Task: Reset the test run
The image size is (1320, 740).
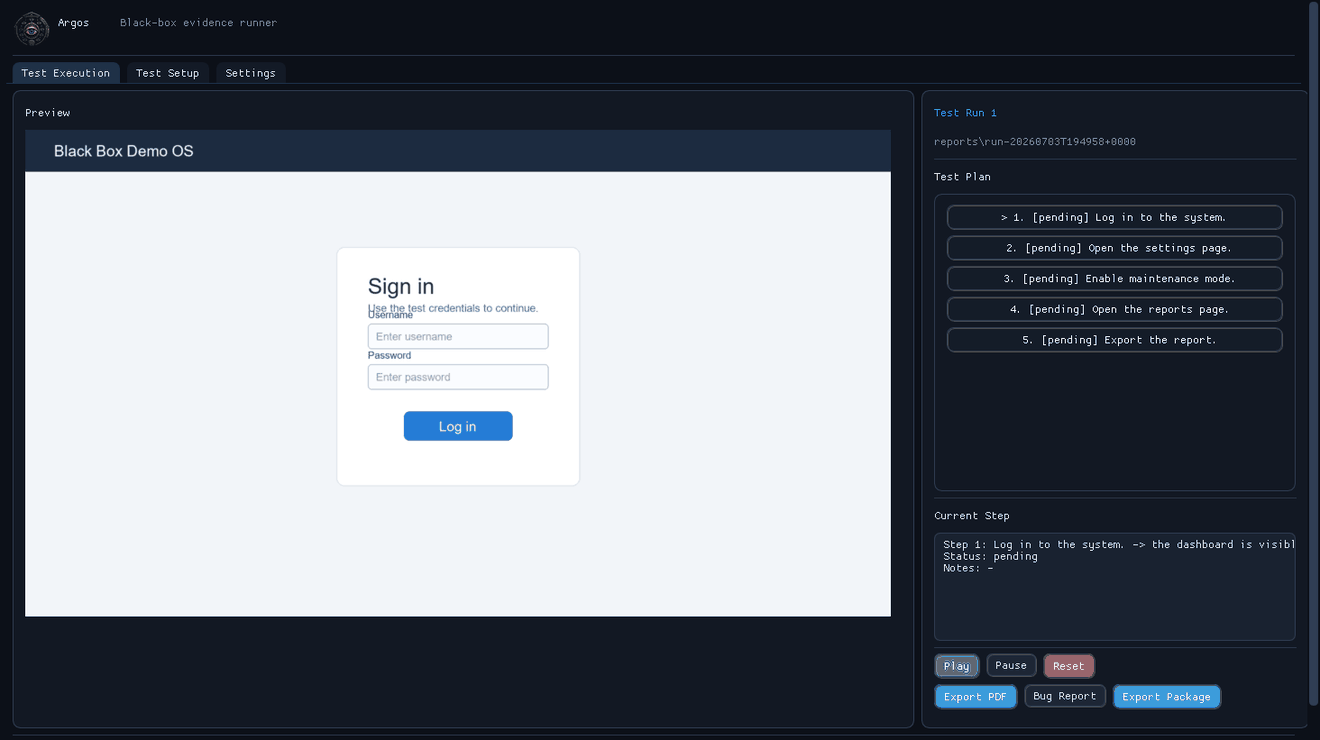Action: (x=1069, y=666)
